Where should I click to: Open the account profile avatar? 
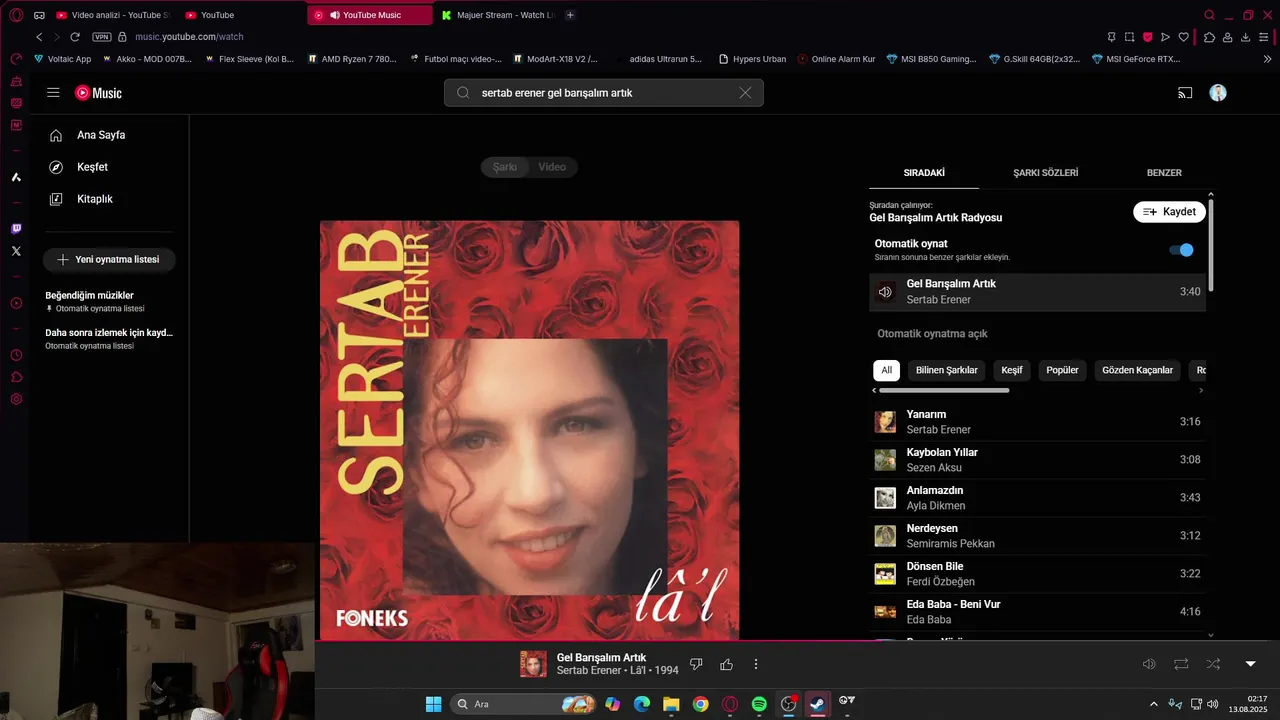(1218, 93)
